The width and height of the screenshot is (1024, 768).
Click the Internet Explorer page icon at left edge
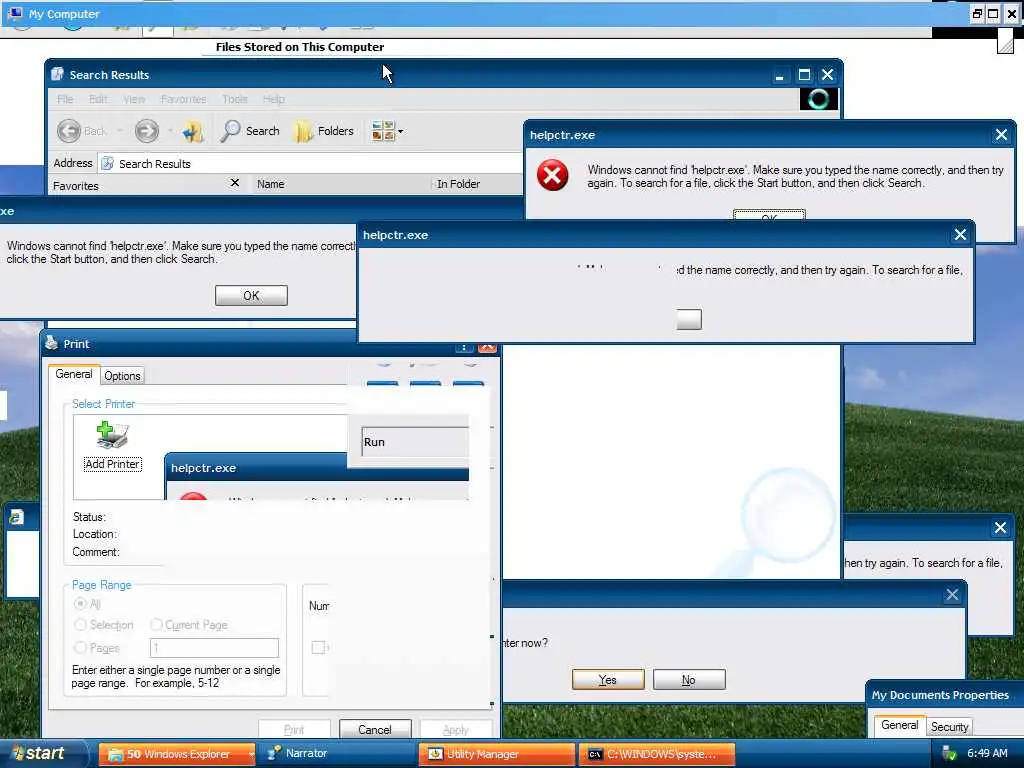point(16,517)
